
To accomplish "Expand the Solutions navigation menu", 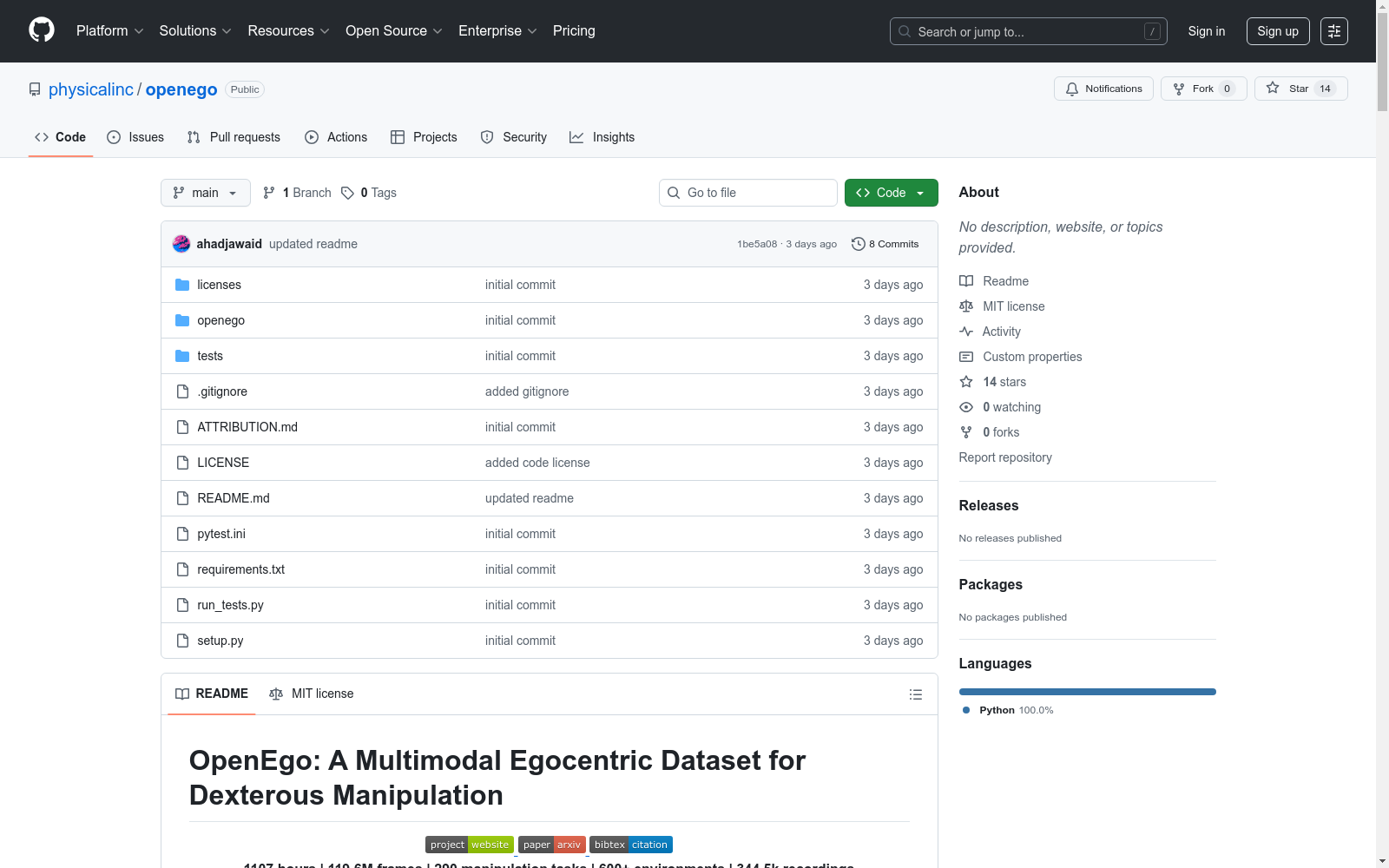I will (x=195, y=31).
